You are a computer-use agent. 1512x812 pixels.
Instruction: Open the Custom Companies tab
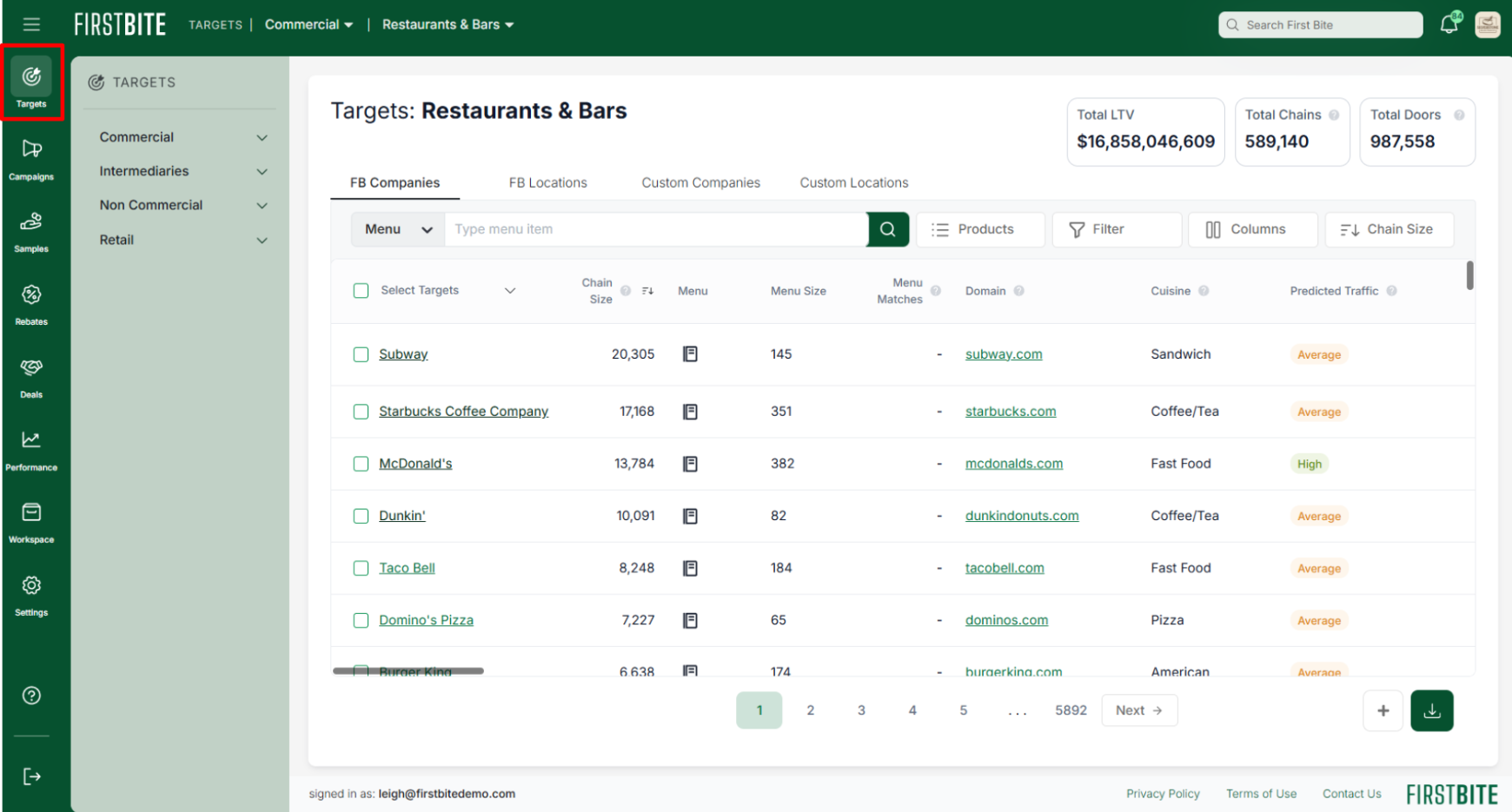701,182
